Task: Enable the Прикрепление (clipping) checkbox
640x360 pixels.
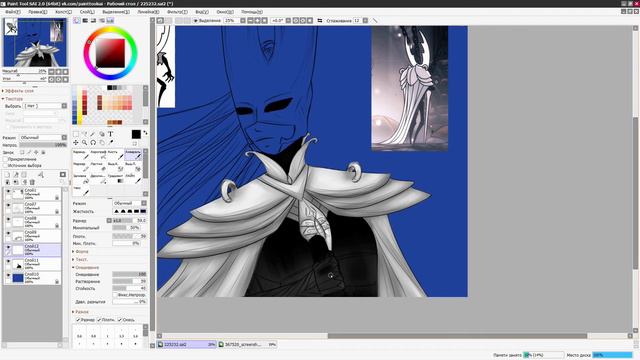Action: [5, 159]
